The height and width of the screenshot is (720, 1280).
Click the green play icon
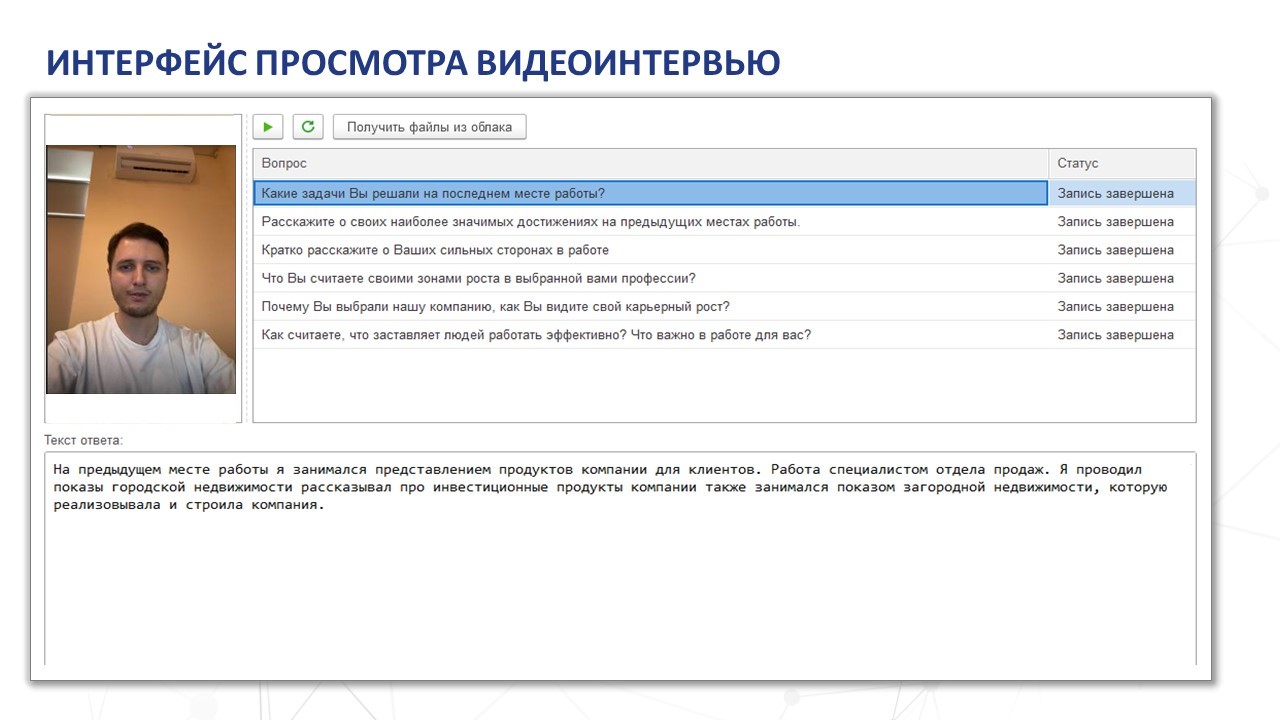[268, 126]
